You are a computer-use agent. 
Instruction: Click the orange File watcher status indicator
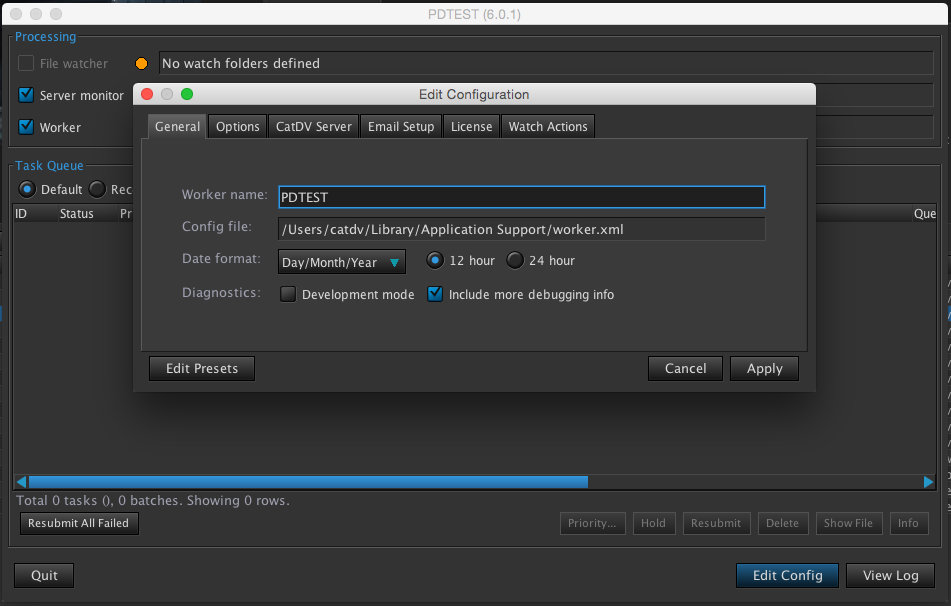point(141,64)
